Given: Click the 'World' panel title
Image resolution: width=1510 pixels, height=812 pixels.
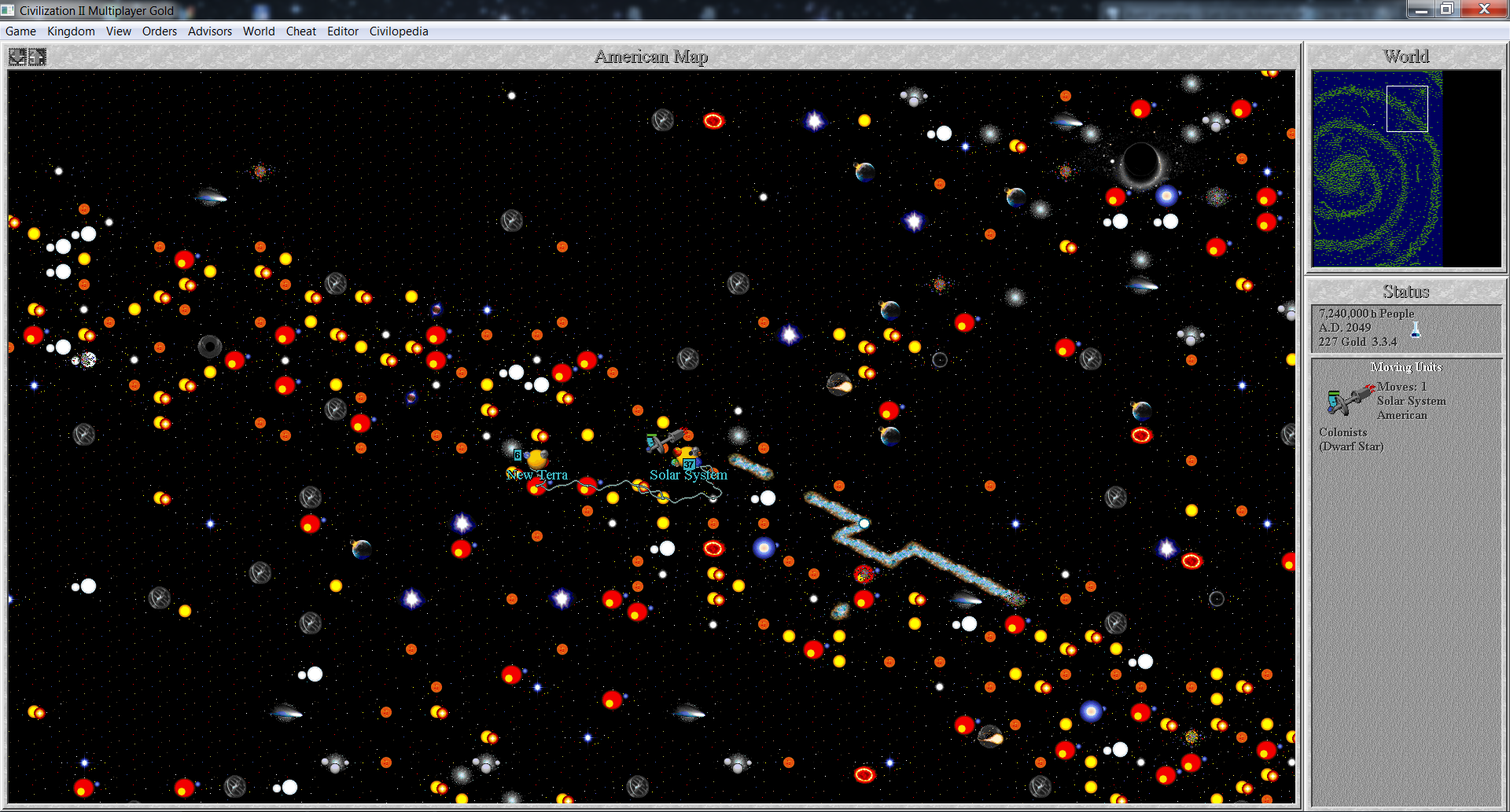Looking at the screenshot, I should click(1406, 57).
